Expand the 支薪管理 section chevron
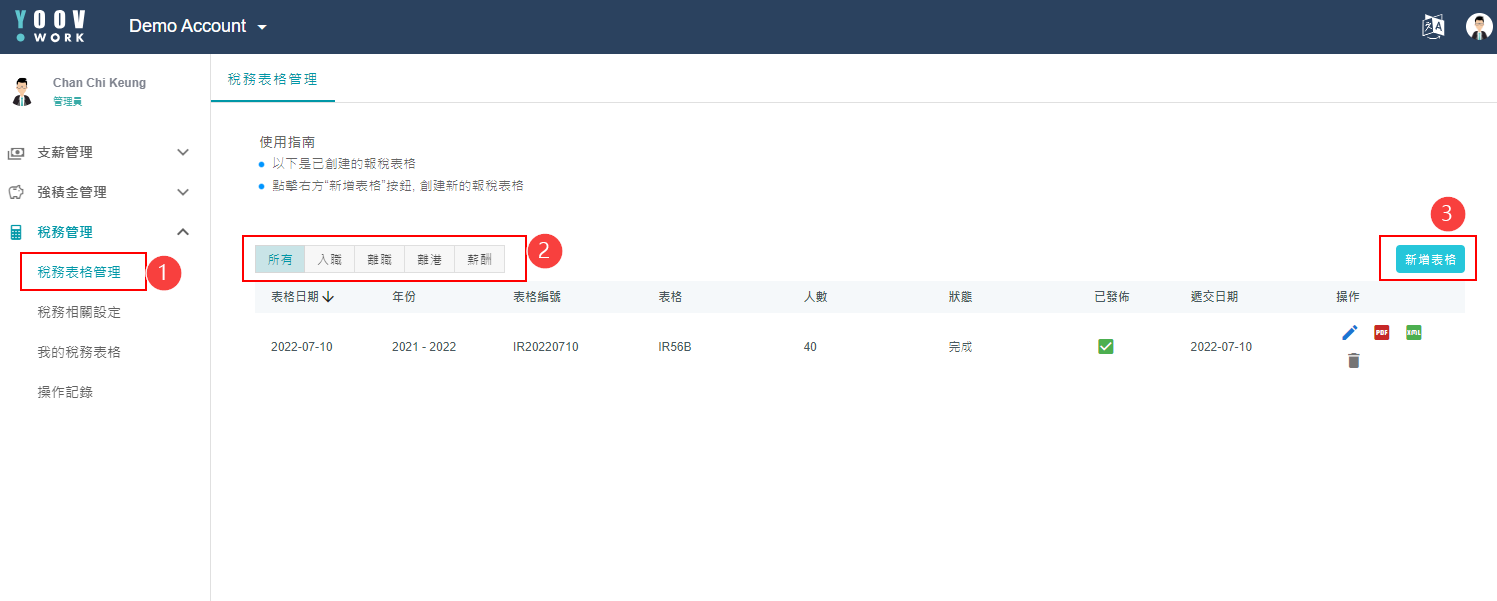 [x=183, y=152]
